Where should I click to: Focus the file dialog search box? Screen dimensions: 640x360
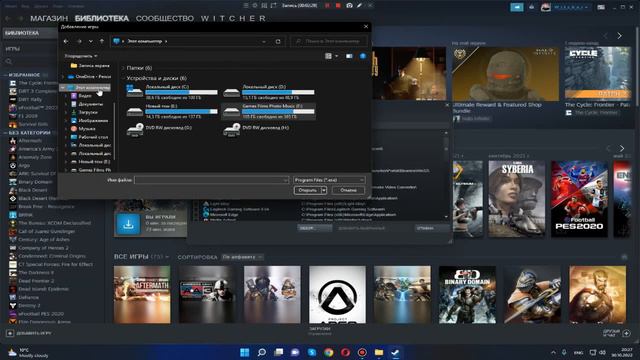tap(329, 41)
